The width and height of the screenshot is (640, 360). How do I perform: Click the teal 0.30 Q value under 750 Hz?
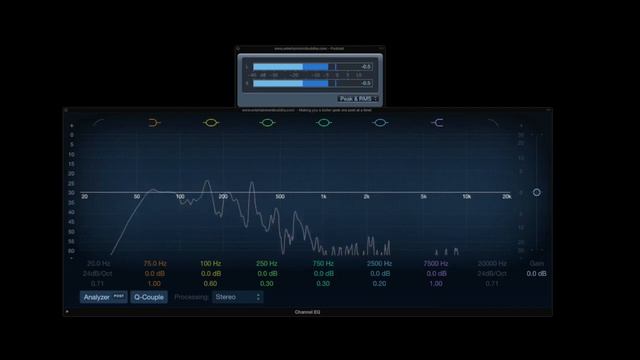point(323,283)
